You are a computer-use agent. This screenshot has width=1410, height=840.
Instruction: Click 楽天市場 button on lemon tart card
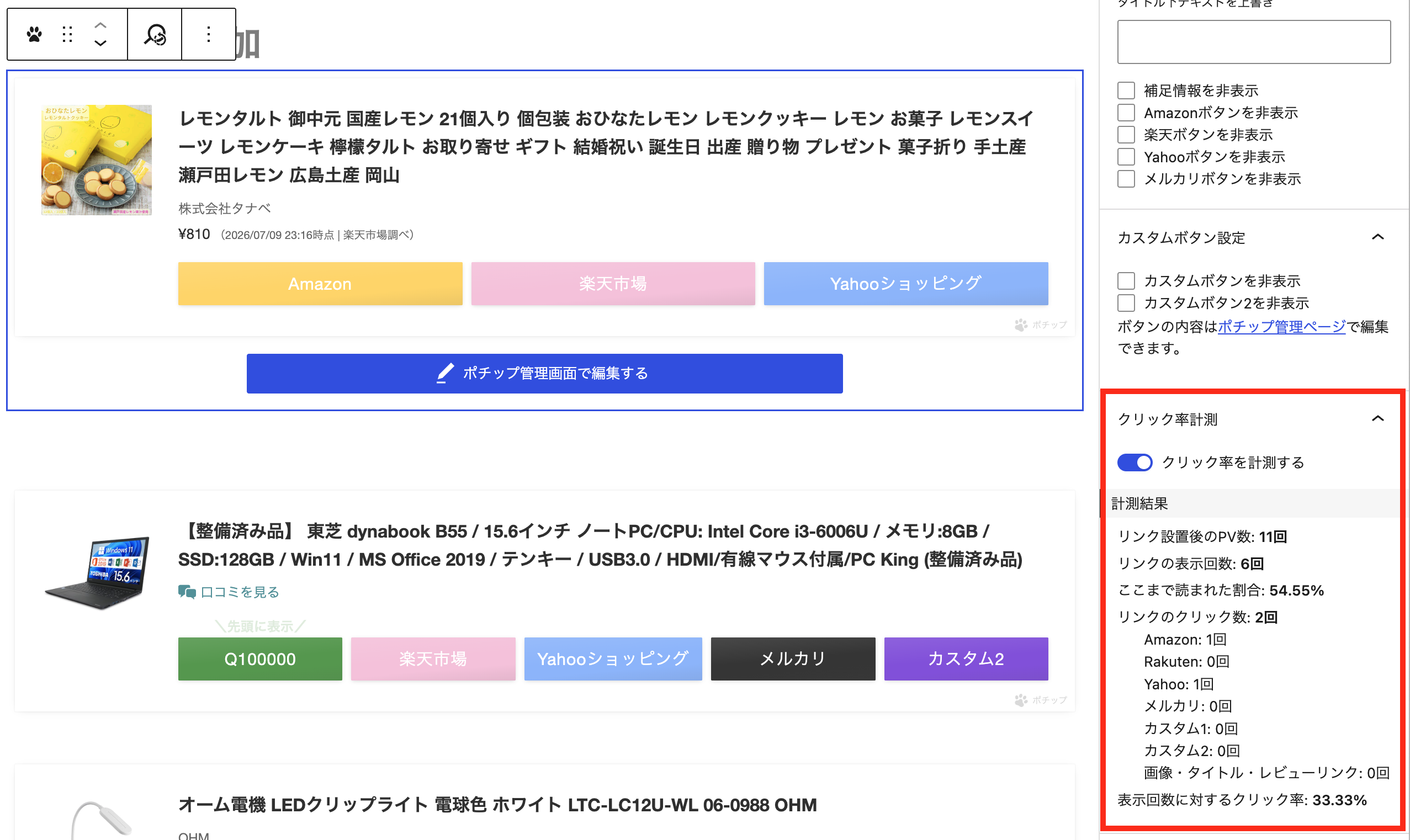tap(613, 284)
